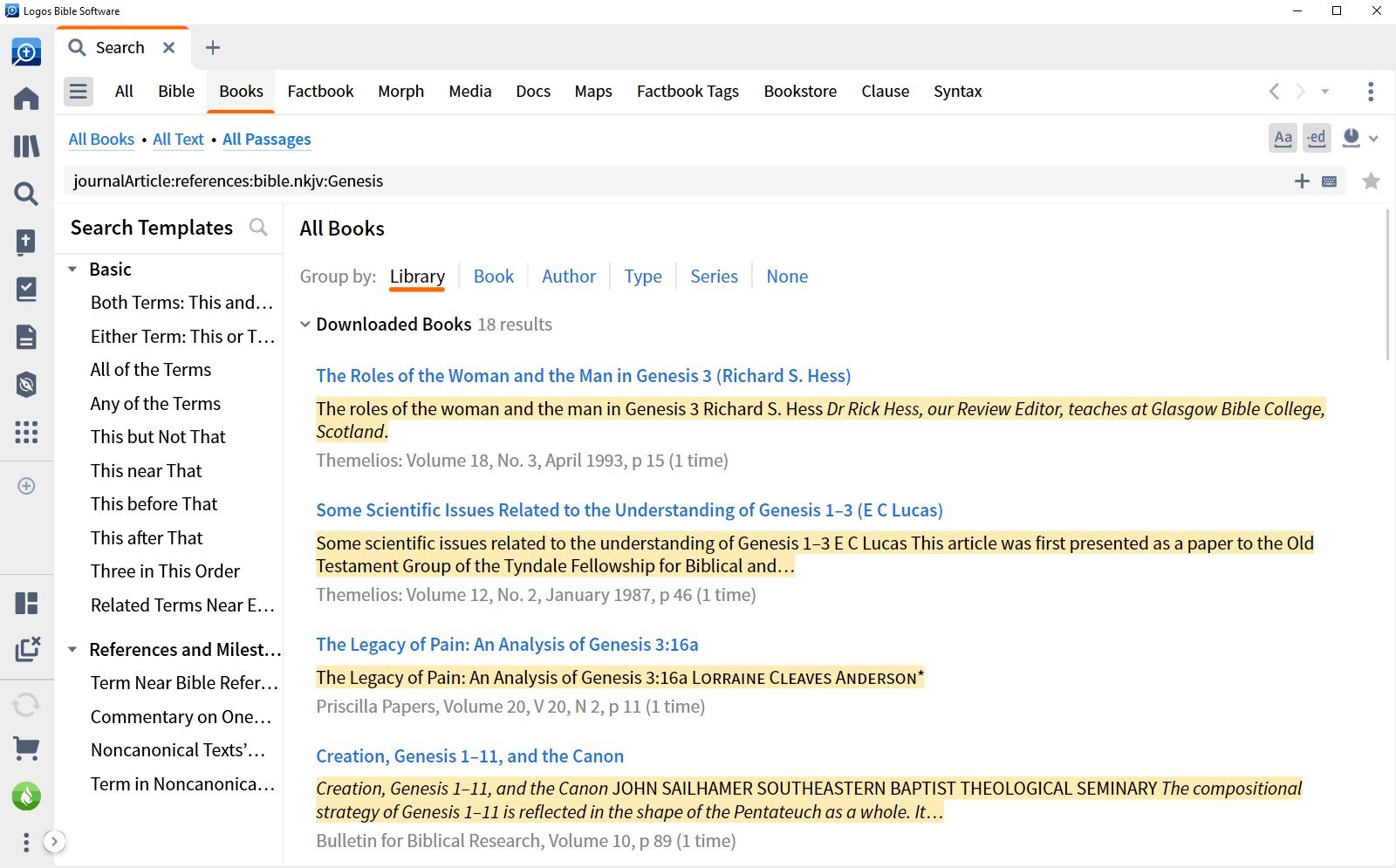
Task: Switch to the Morph search tab
Action: pos(400,91)
